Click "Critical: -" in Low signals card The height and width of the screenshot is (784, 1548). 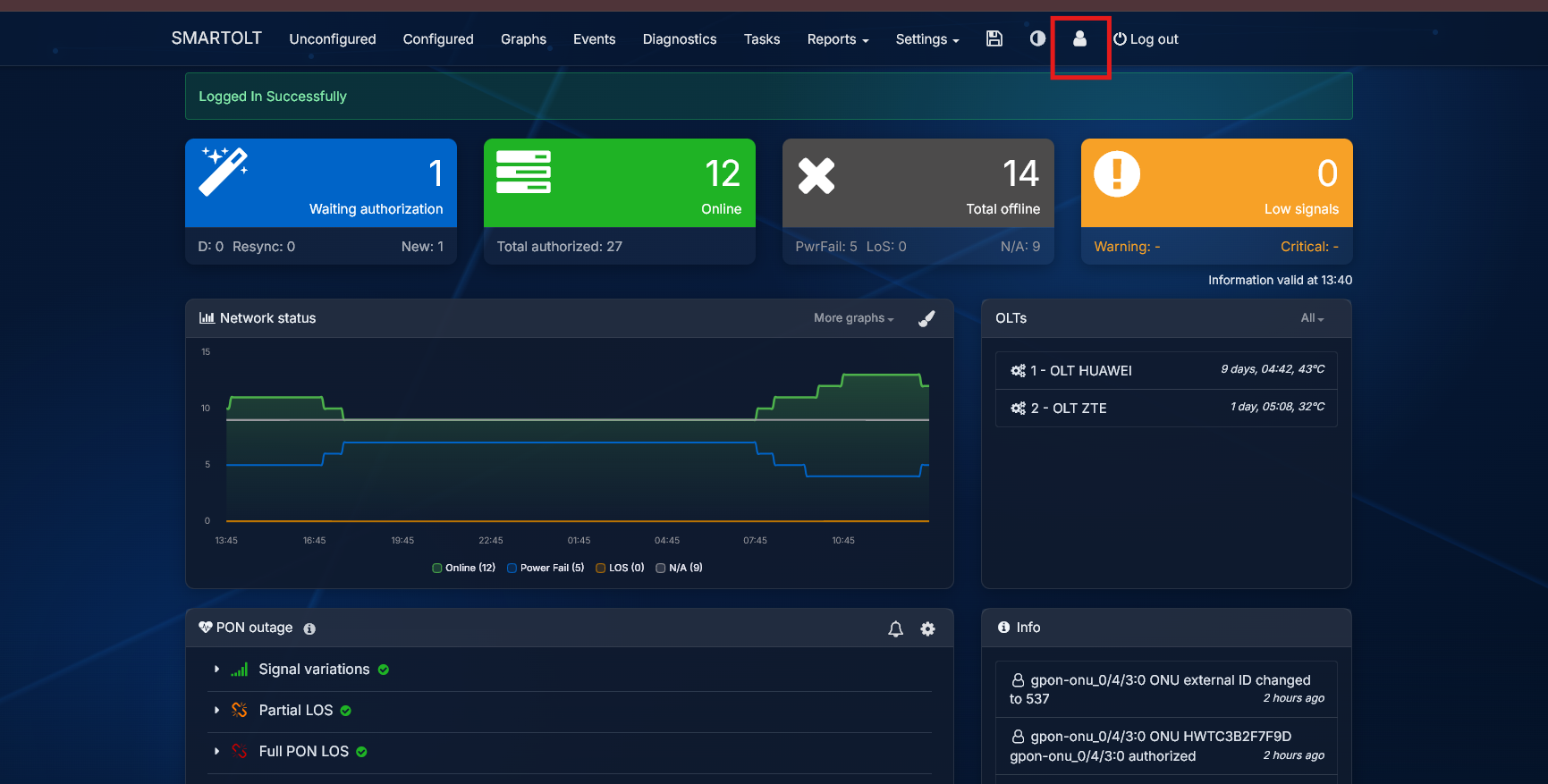1309,247
